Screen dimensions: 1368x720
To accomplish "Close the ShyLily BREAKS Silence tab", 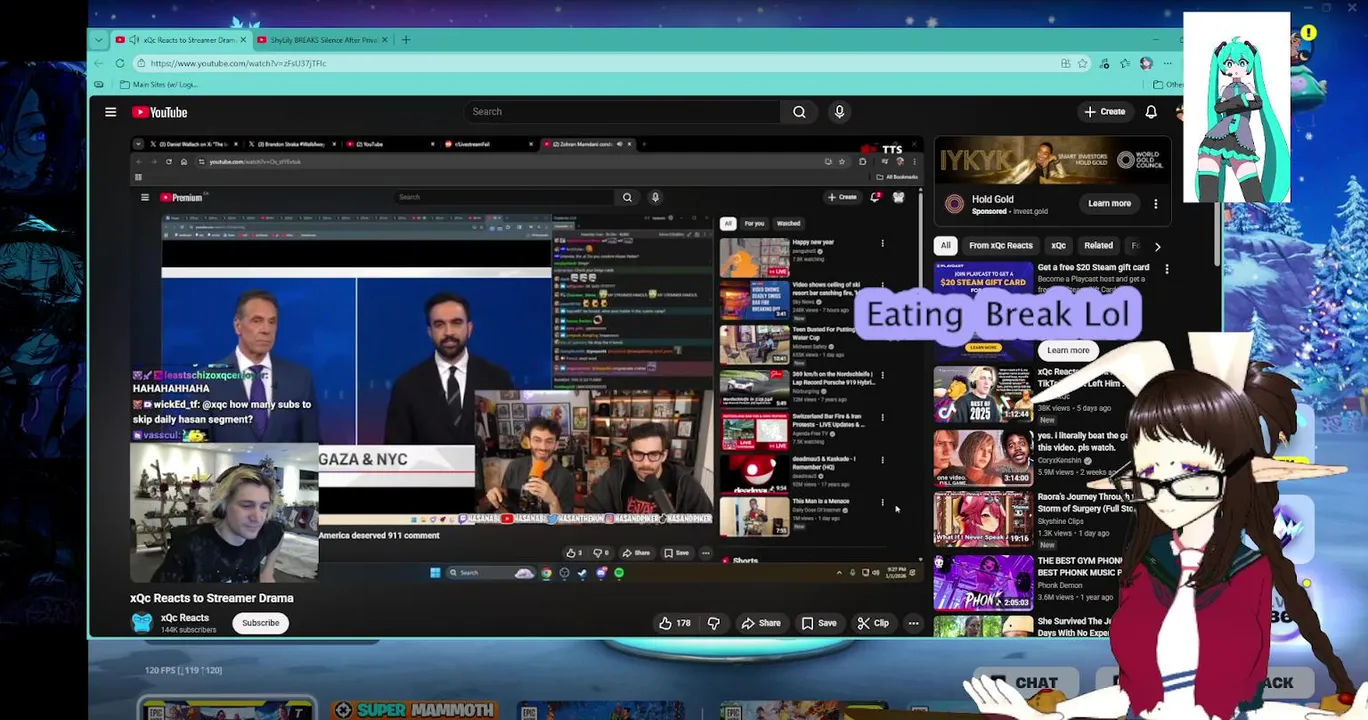I will [x=385, y=40].
